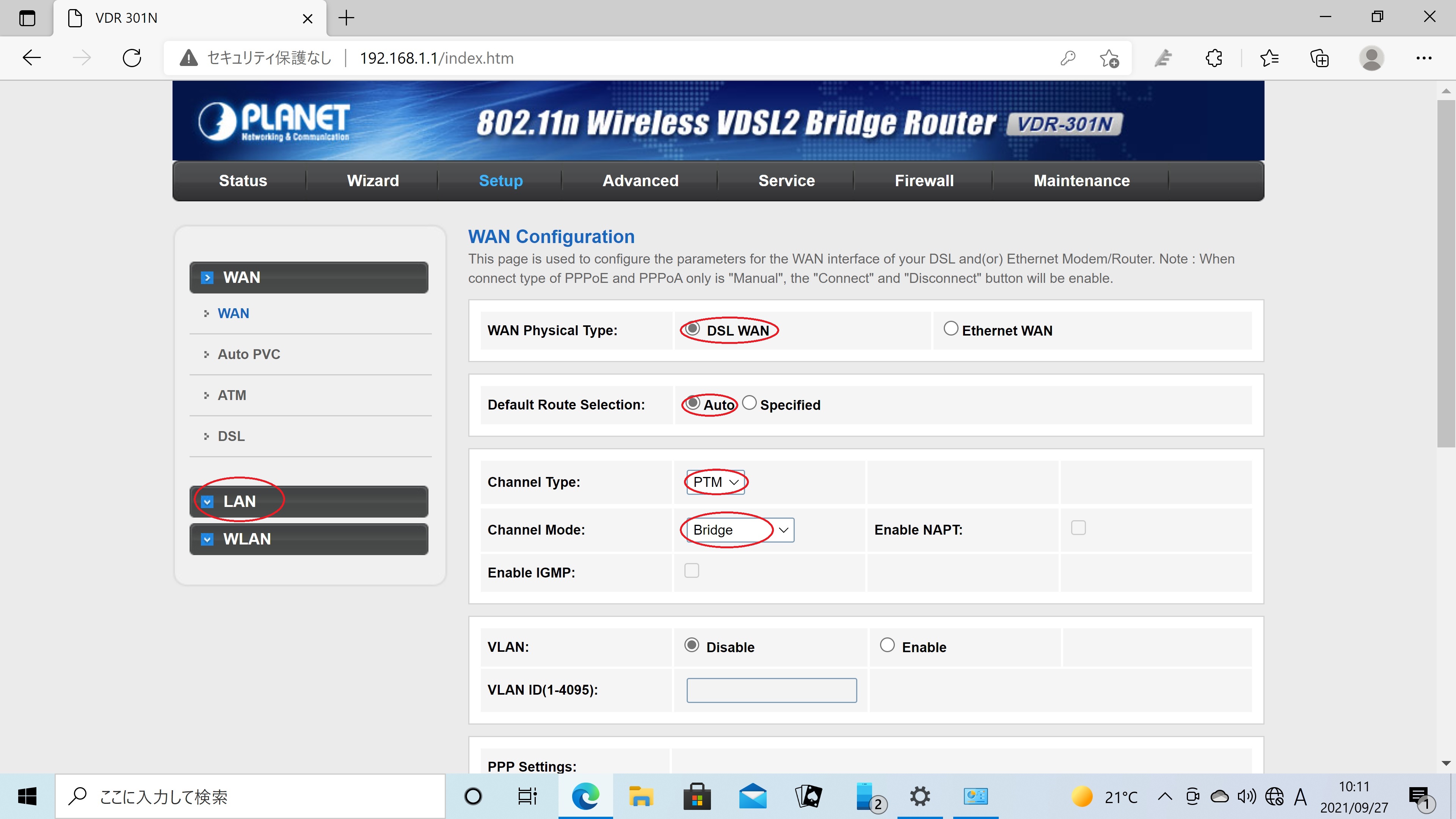Screen dimensions: 1456x819
Task: Open a new browser tab
Action: pyautogui.click(x=346, y=18)
